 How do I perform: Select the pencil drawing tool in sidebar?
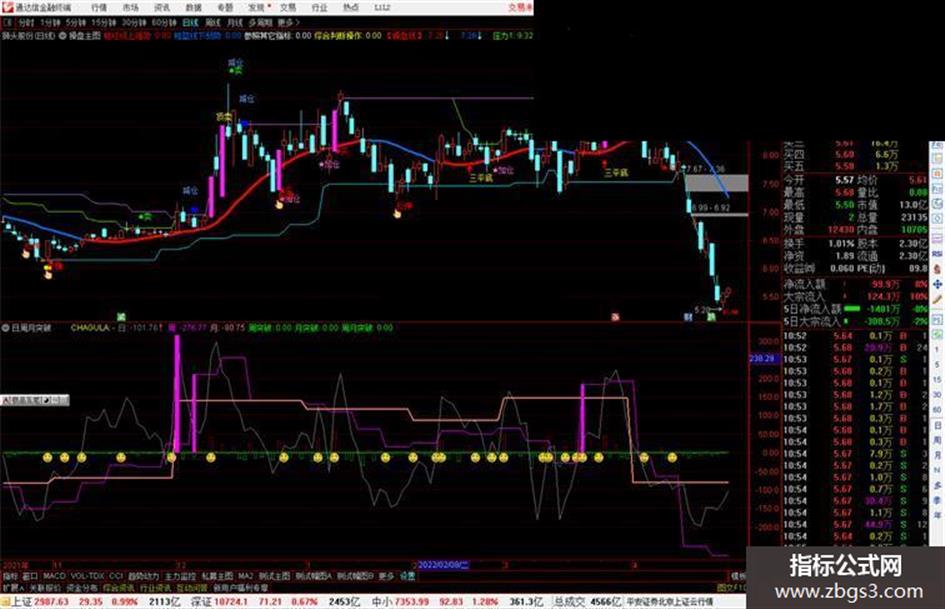click(937, 298)
